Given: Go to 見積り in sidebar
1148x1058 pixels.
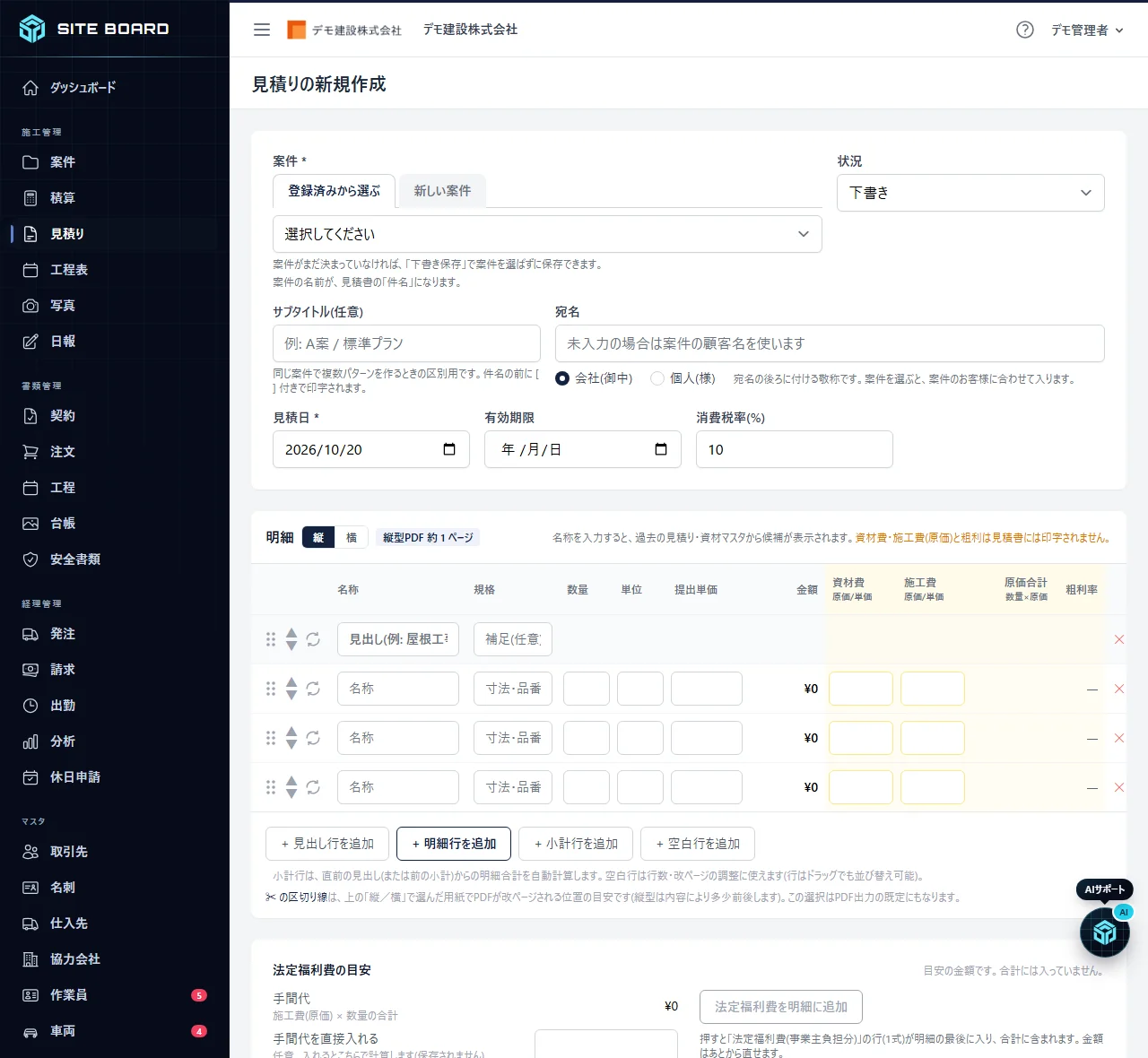Looking at the screenshot, I should tap(115, 234).
